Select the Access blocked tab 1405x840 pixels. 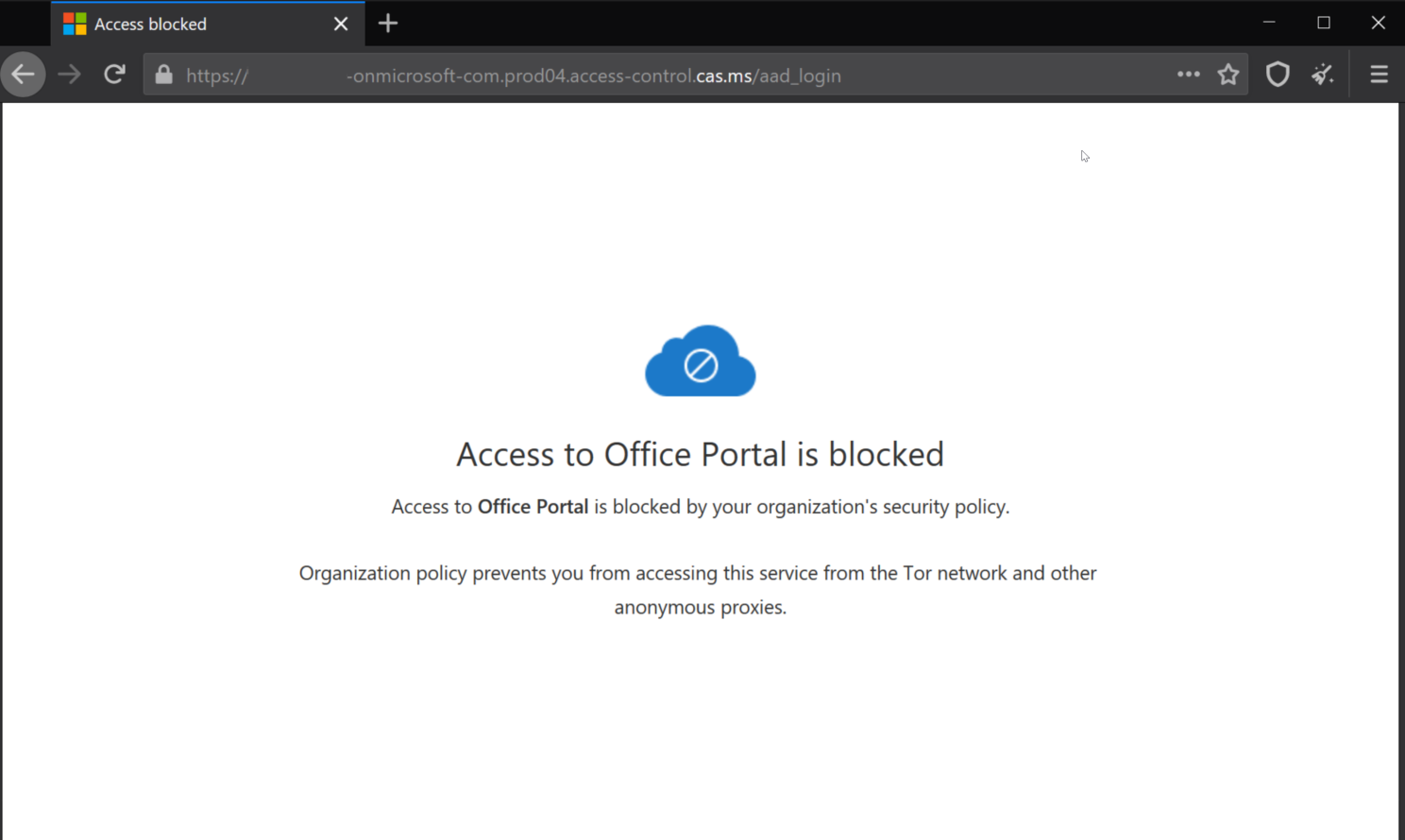click(189, 25)
